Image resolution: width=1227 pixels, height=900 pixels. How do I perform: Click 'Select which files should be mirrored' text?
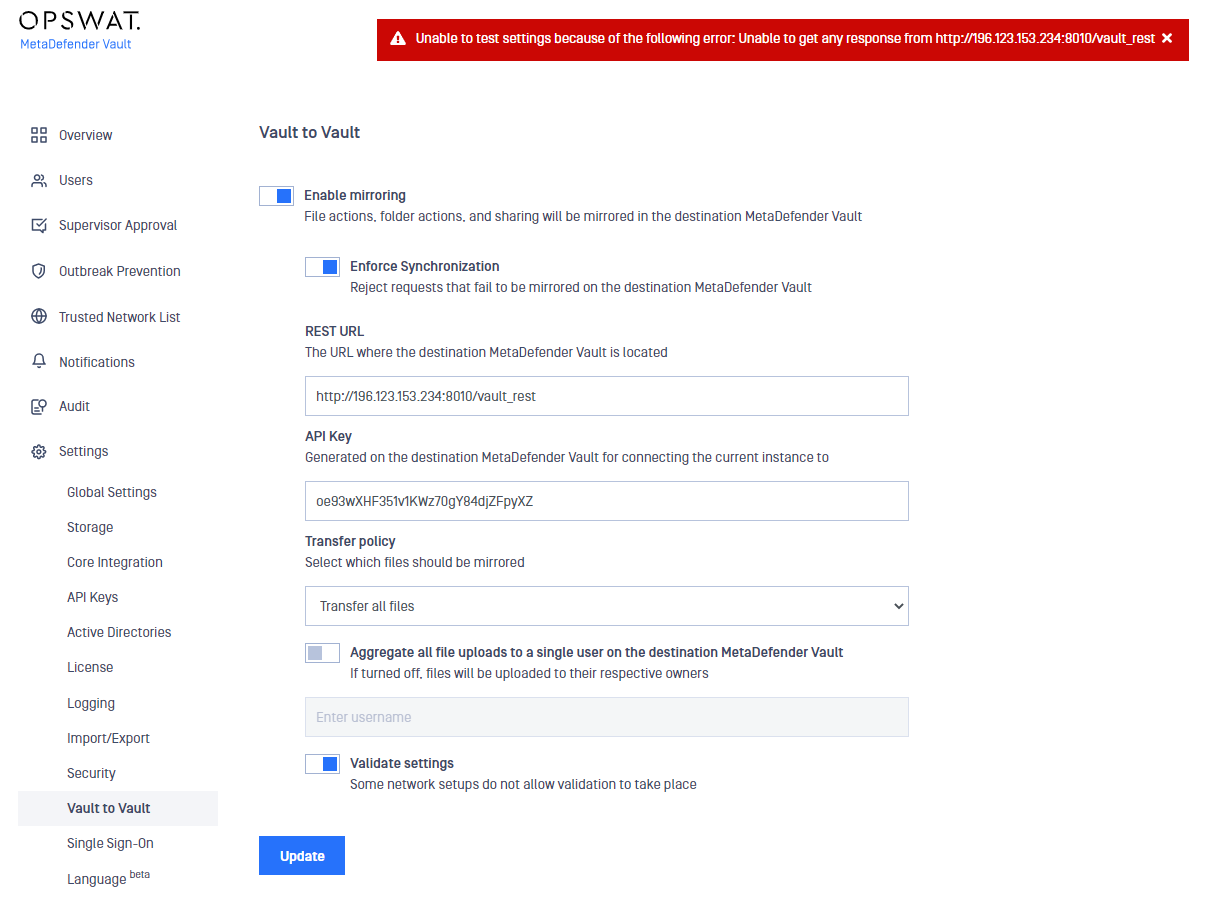(415, 562)
